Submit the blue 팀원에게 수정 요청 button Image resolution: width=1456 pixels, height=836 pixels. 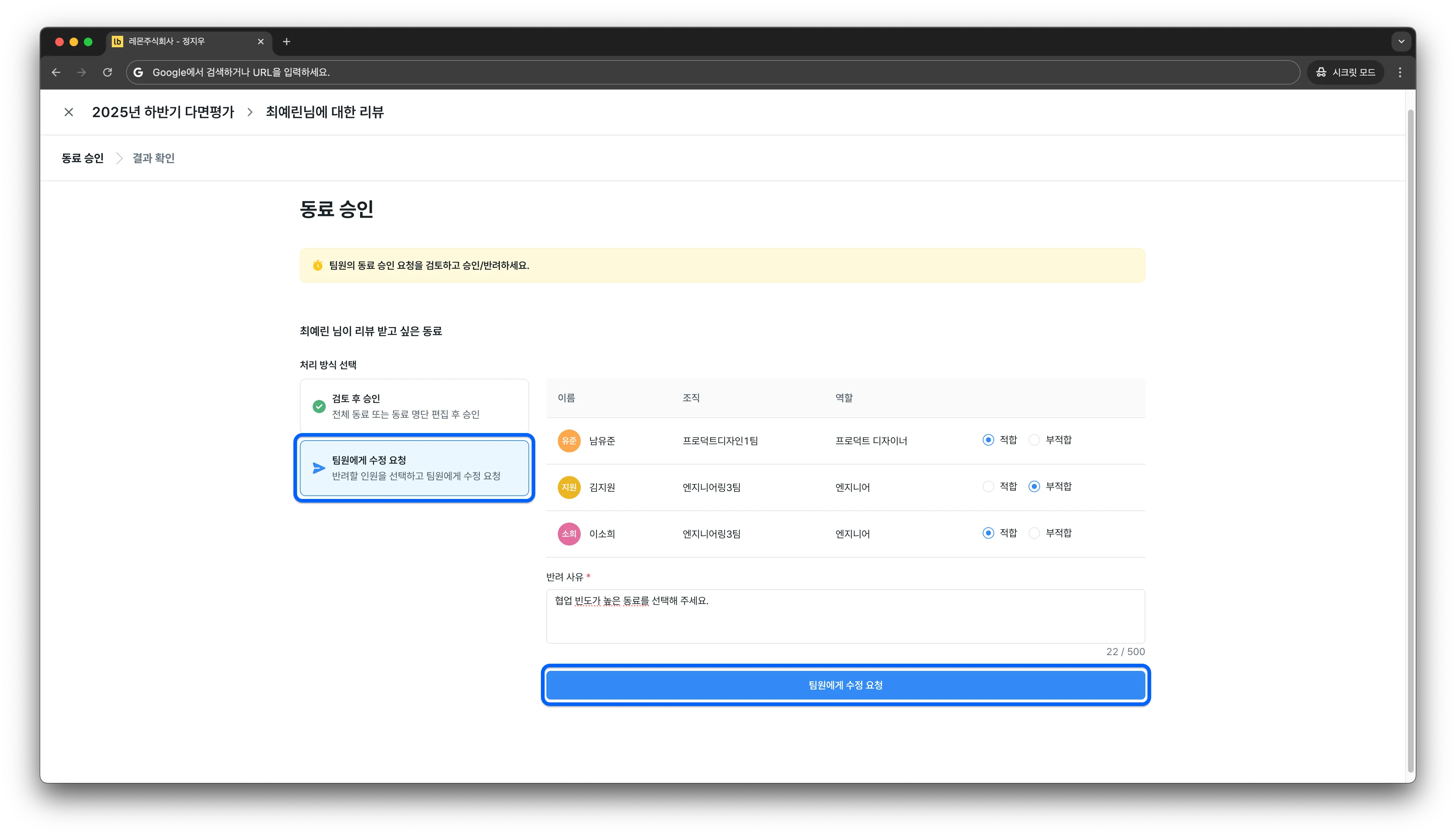pos(845,685)
